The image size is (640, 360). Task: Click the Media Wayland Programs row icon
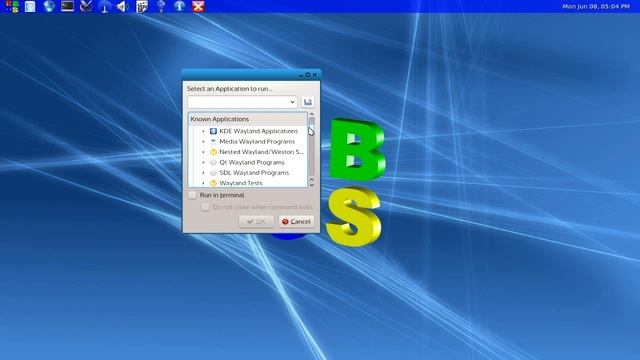click(x=213, y=141)
